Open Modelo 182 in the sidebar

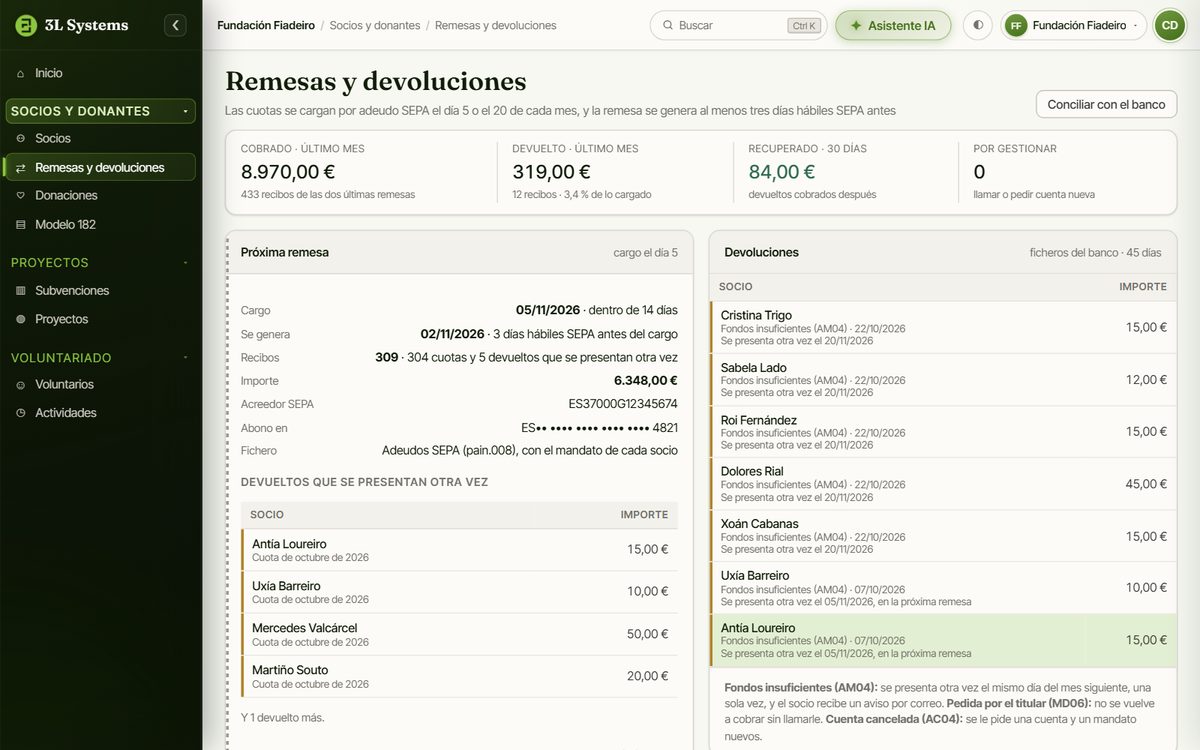pyautogui.click(x=100, y=224)
